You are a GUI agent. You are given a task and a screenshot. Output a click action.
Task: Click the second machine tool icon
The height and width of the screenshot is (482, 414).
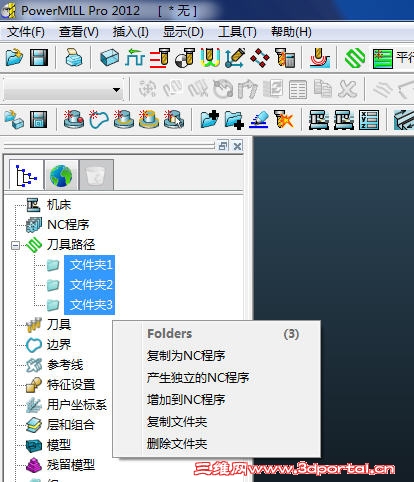(x=344, y=119)
